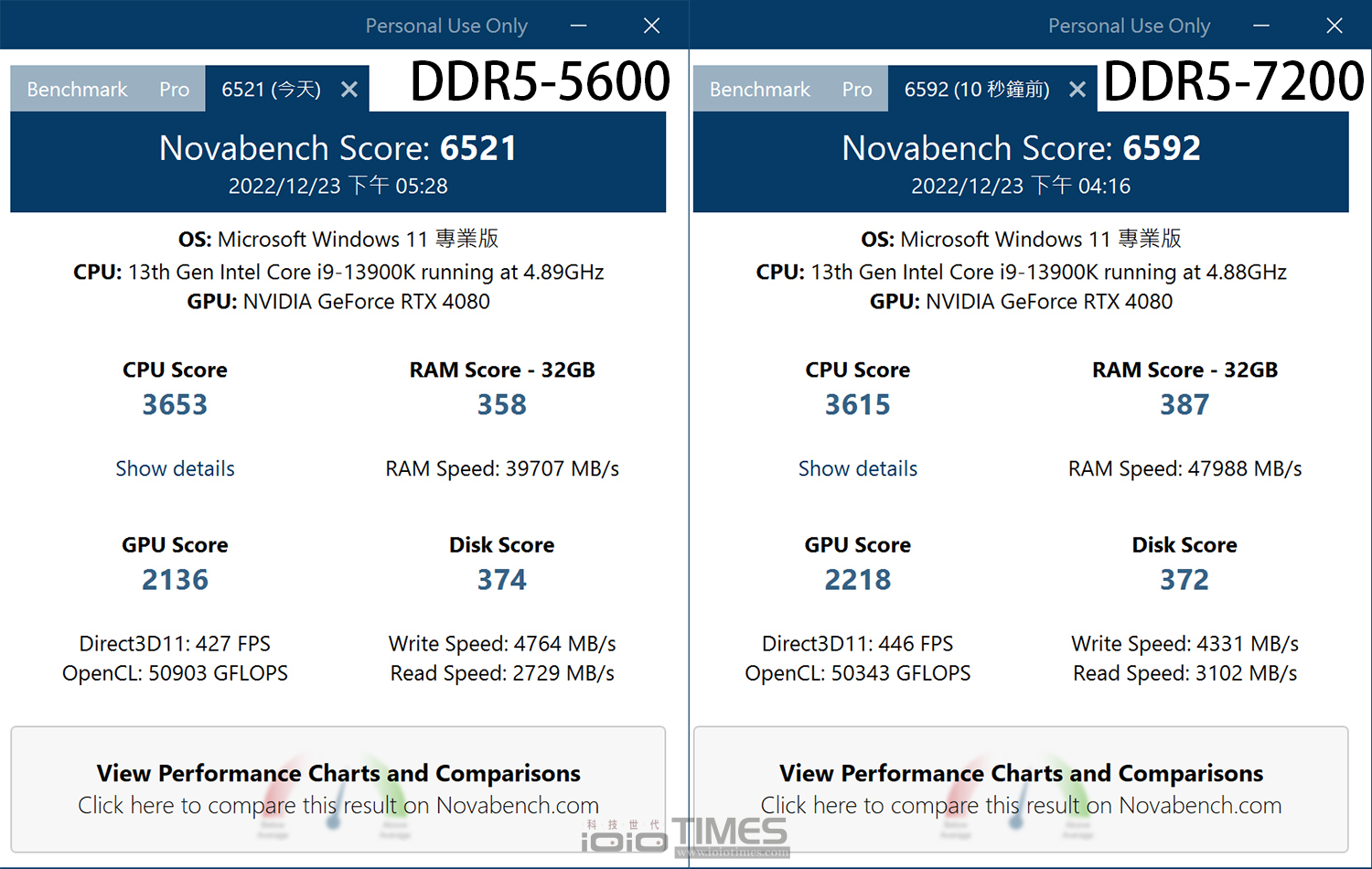Click Read Speed: 3102 MB/s line
1372x869 pixels.
click(x=1184, y=673)
